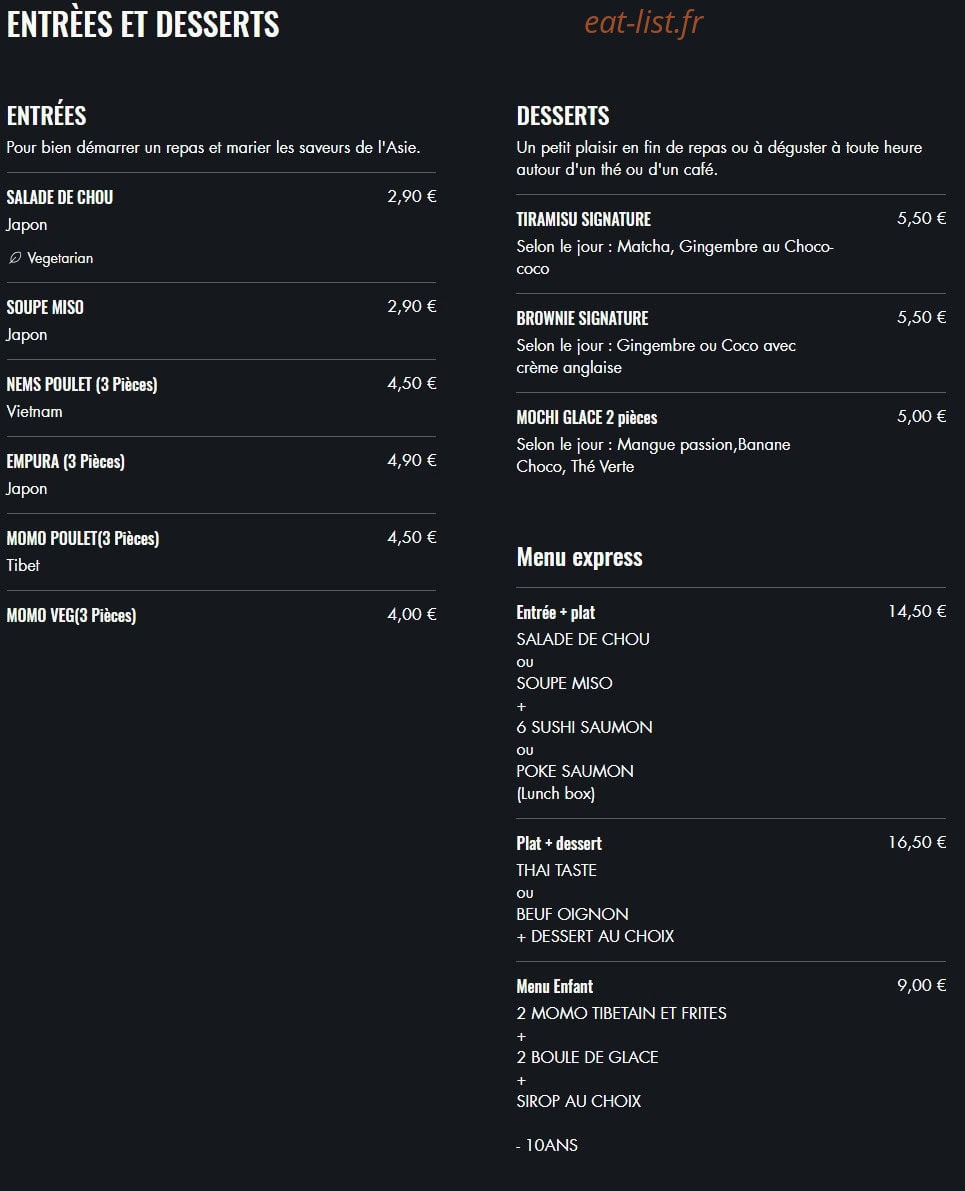Select the Menu Enfant option
This screenshot has height=1191, width=965.
[x=555, y=986]
